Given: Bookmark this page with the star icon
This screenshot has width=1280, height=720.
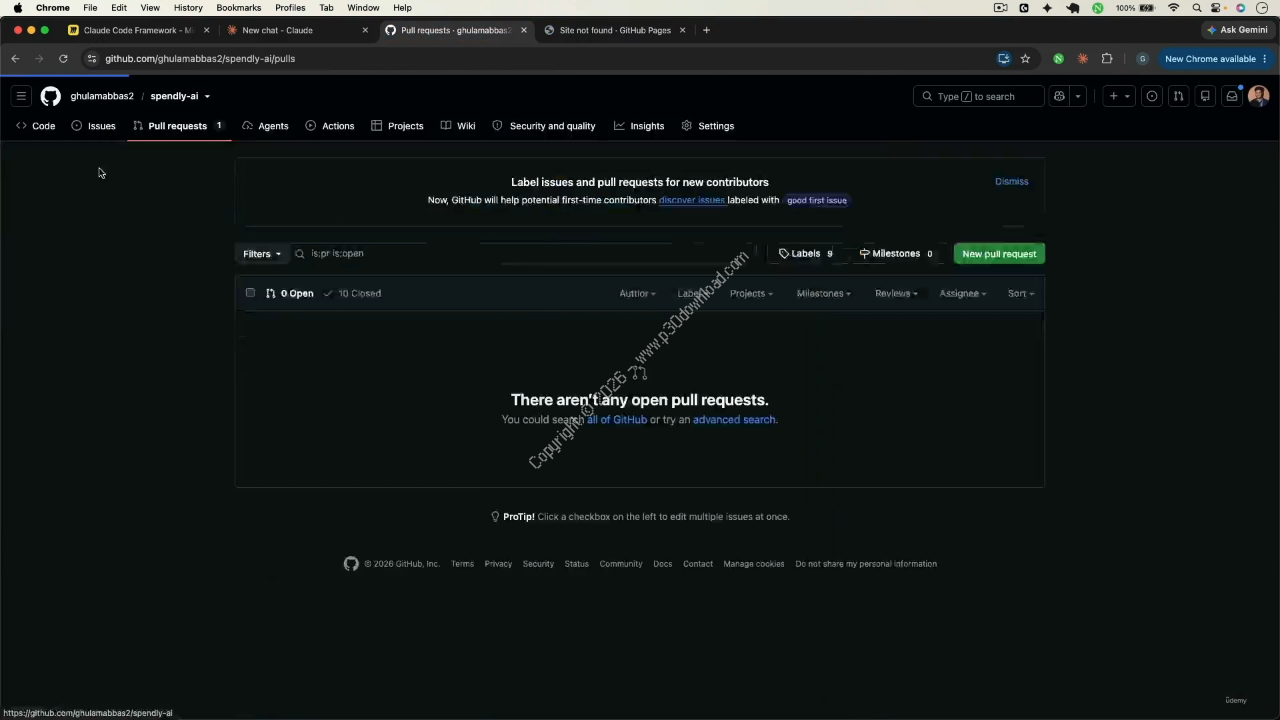Looking at the screenshot, I should (1025, 59).
